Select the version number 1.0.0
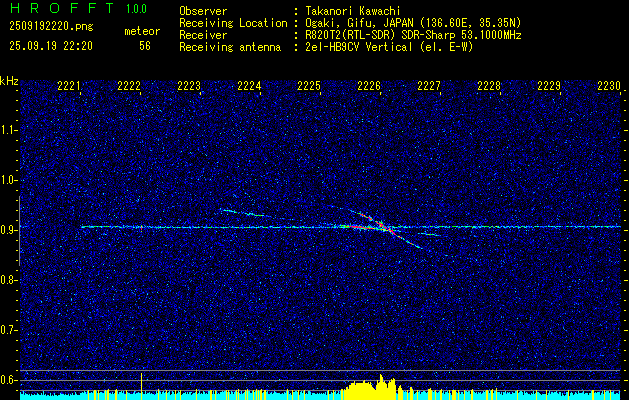The height and width of the screenshot is (400, 629). [136, 9]
